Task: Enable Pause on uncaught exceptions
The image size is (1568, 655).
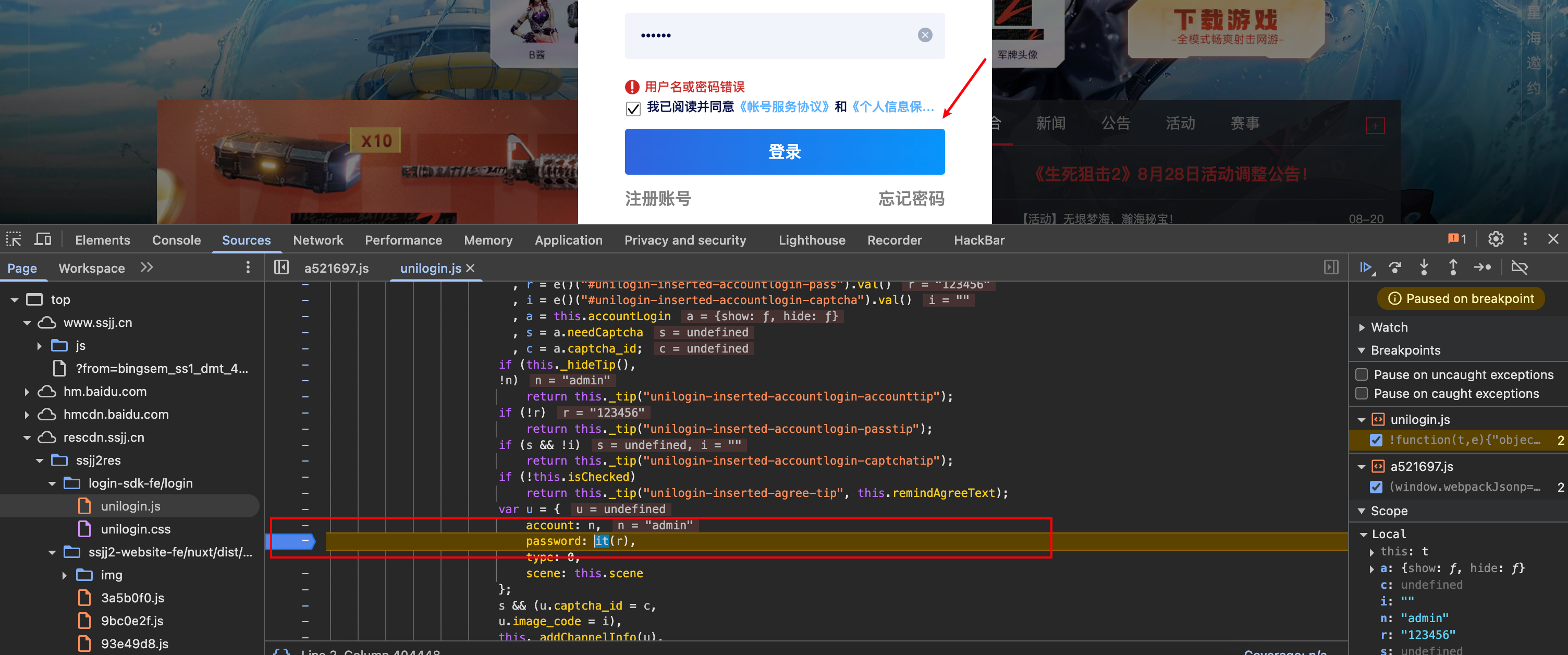Action: point(1362,374)
